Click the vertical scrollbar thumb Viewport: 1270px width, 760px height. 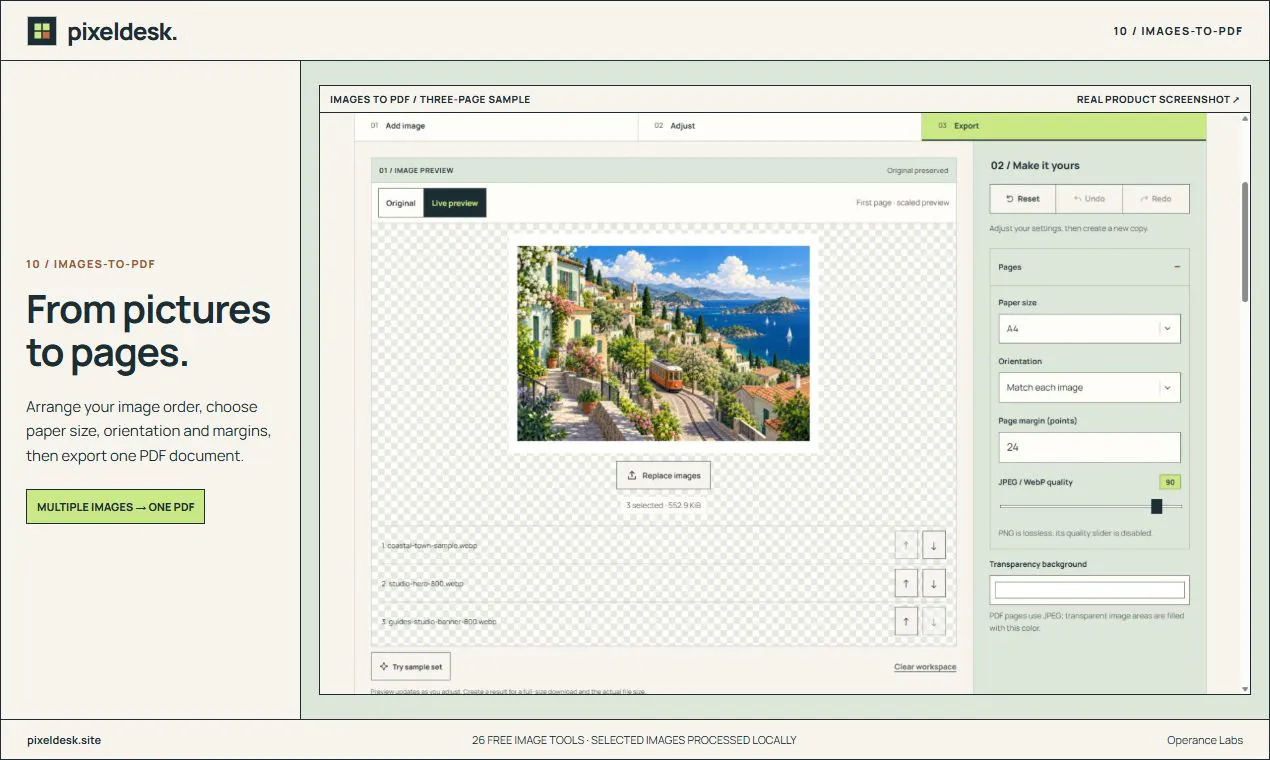click(x=1245, y=240)
